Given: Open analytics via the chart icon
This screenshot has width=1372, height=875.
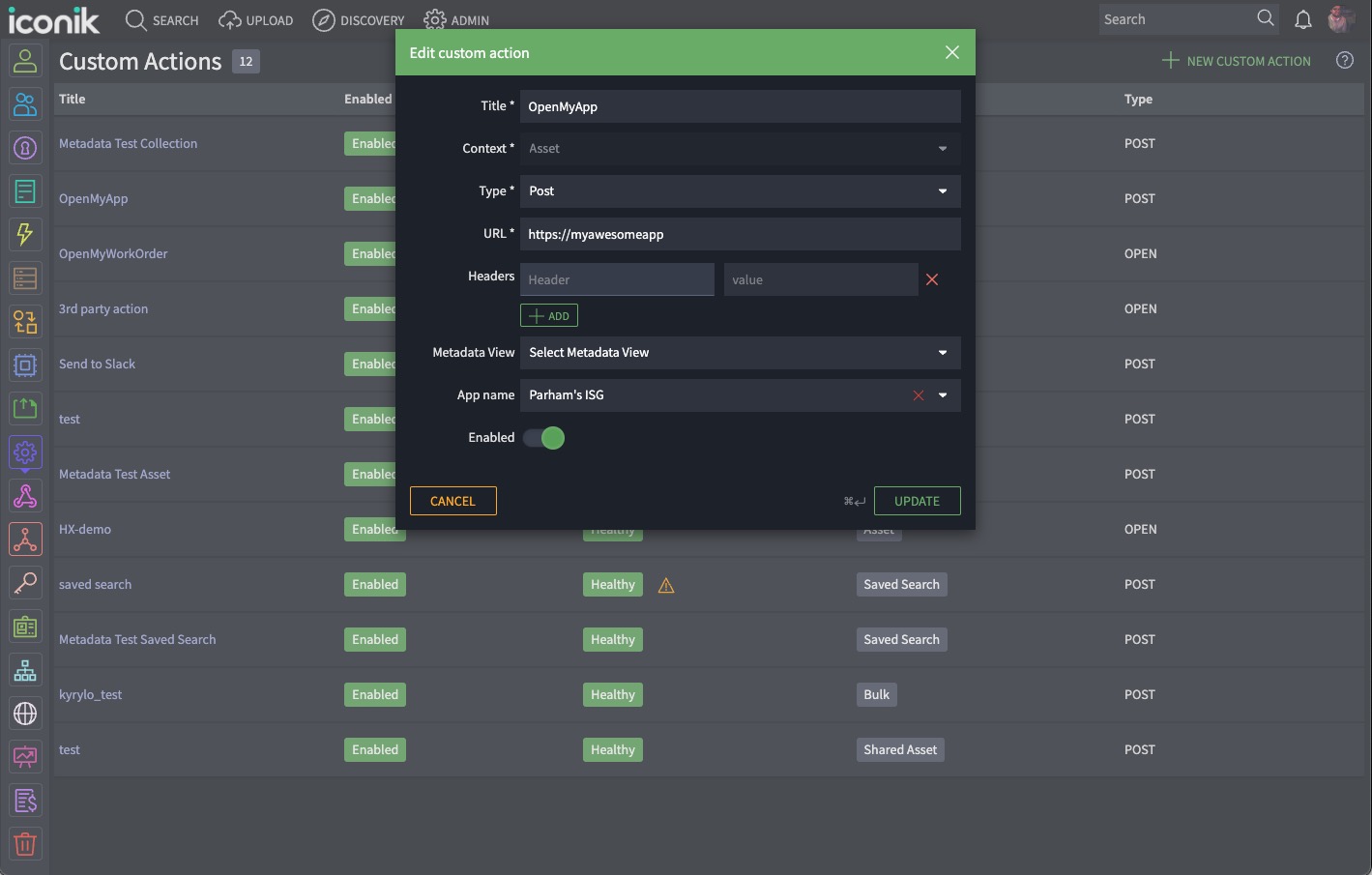Looking at the screenshot, I should [25, 757].
